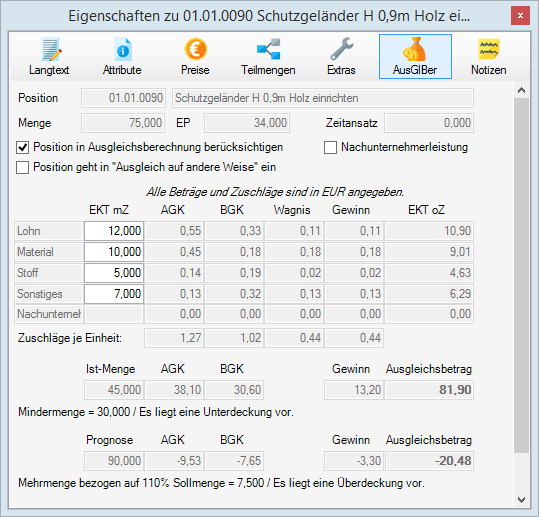Image resolution: width=539 pixels, height=517 pixels.
Task: Click the Ausgleichsbetrag value 81,90
Action: tap(429, 390)
